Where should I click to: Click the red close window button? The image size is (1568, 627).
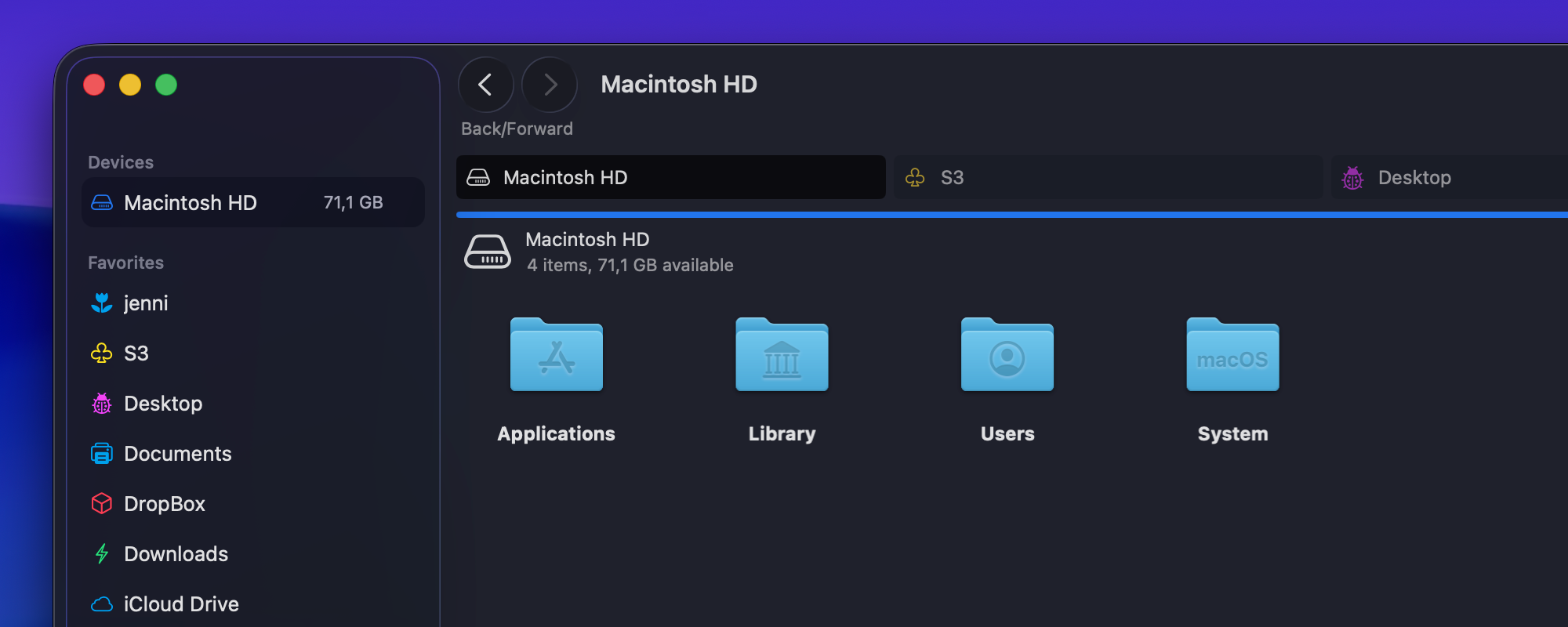94,85
